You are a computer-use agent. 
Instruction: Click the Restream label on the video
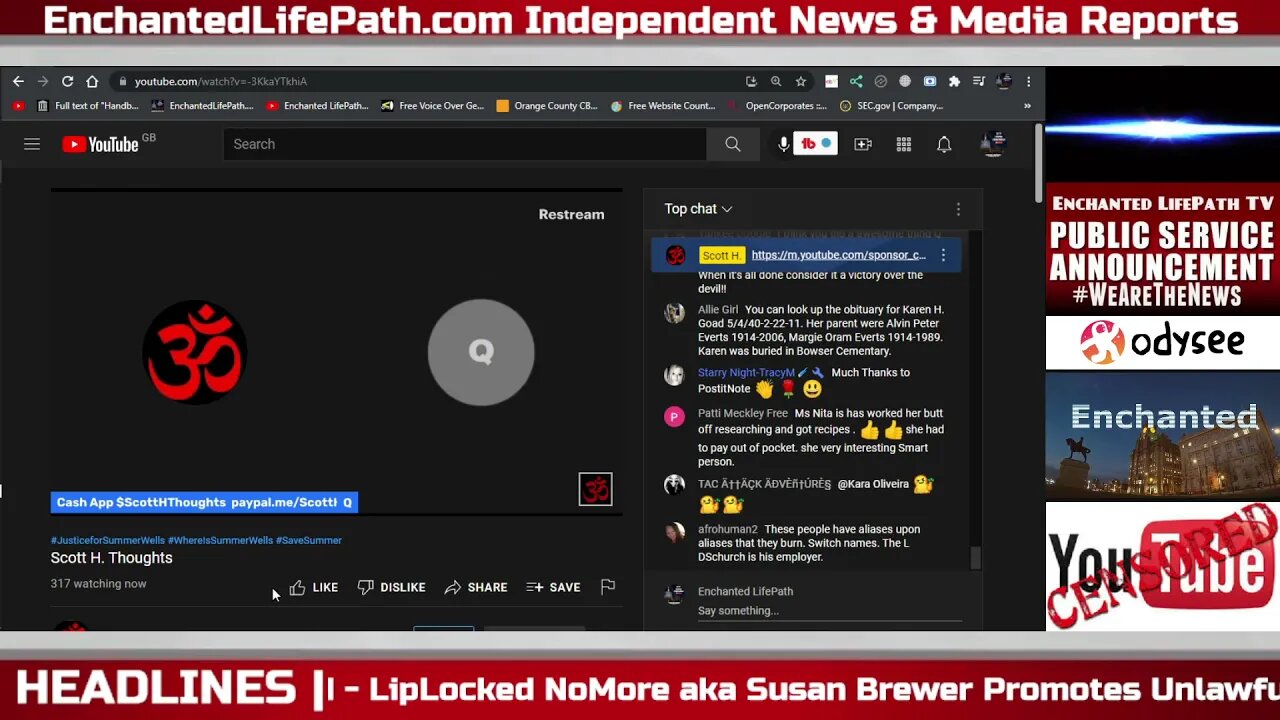point(571,214)
